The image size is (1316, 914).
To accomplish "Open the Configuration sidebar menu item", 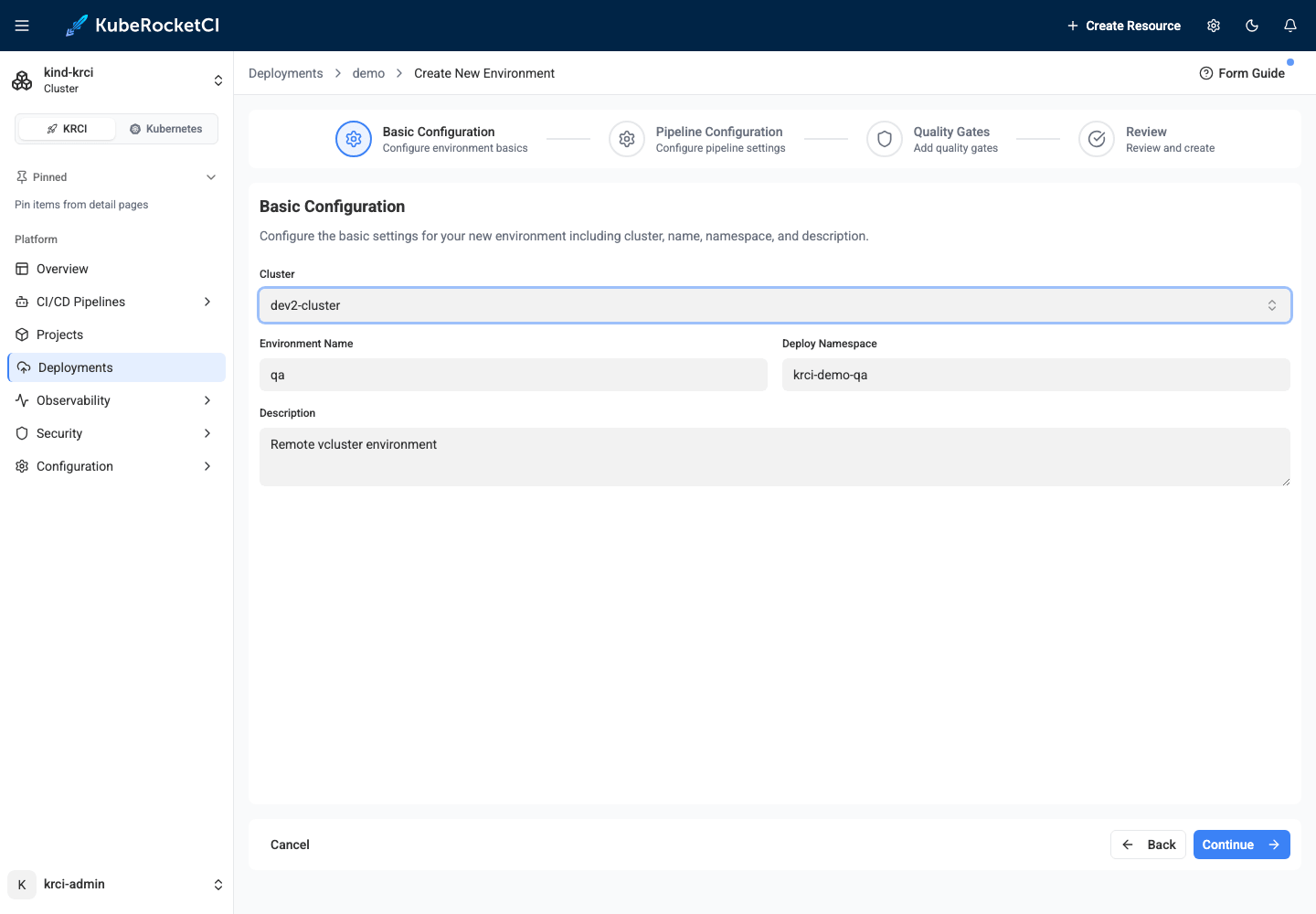I will click(116, 466).
